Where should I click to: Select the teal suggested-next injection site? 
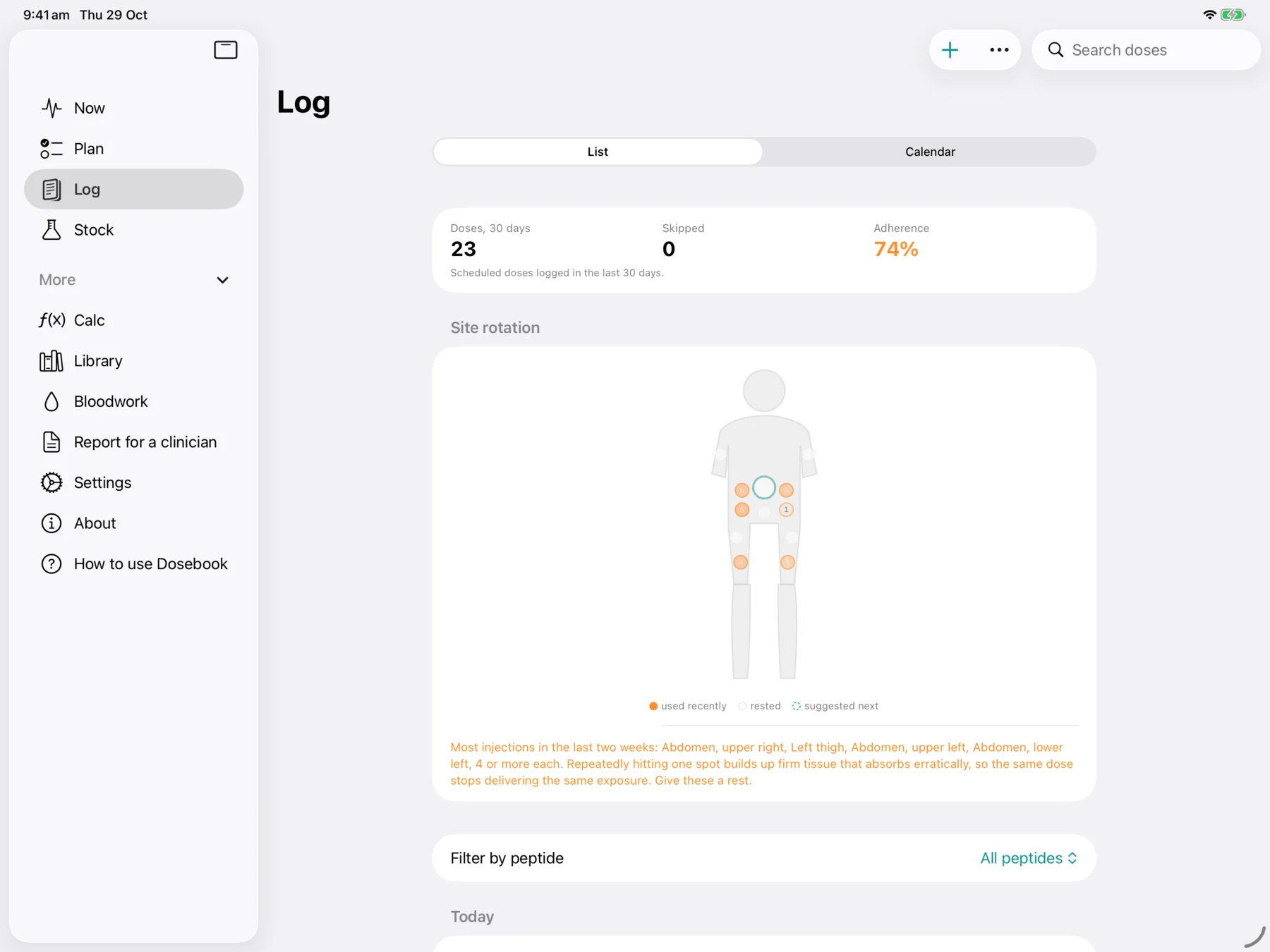(x=764, y=487)
